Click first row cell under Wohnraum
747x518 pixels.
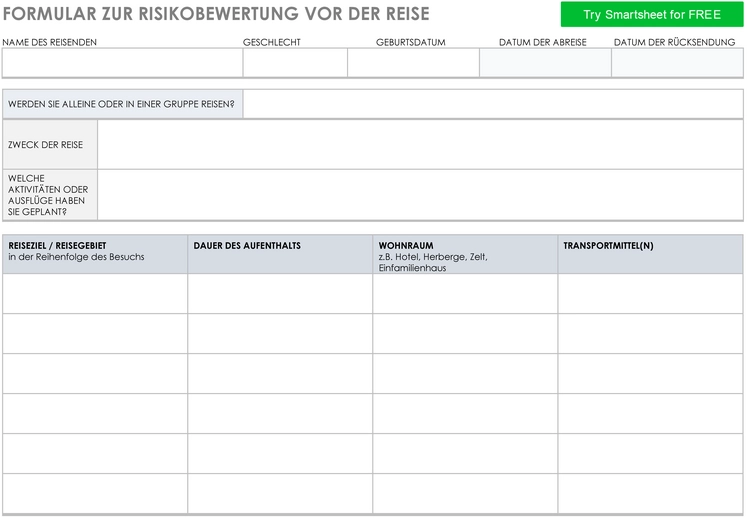pyautogui.click(x=465, y=294)
